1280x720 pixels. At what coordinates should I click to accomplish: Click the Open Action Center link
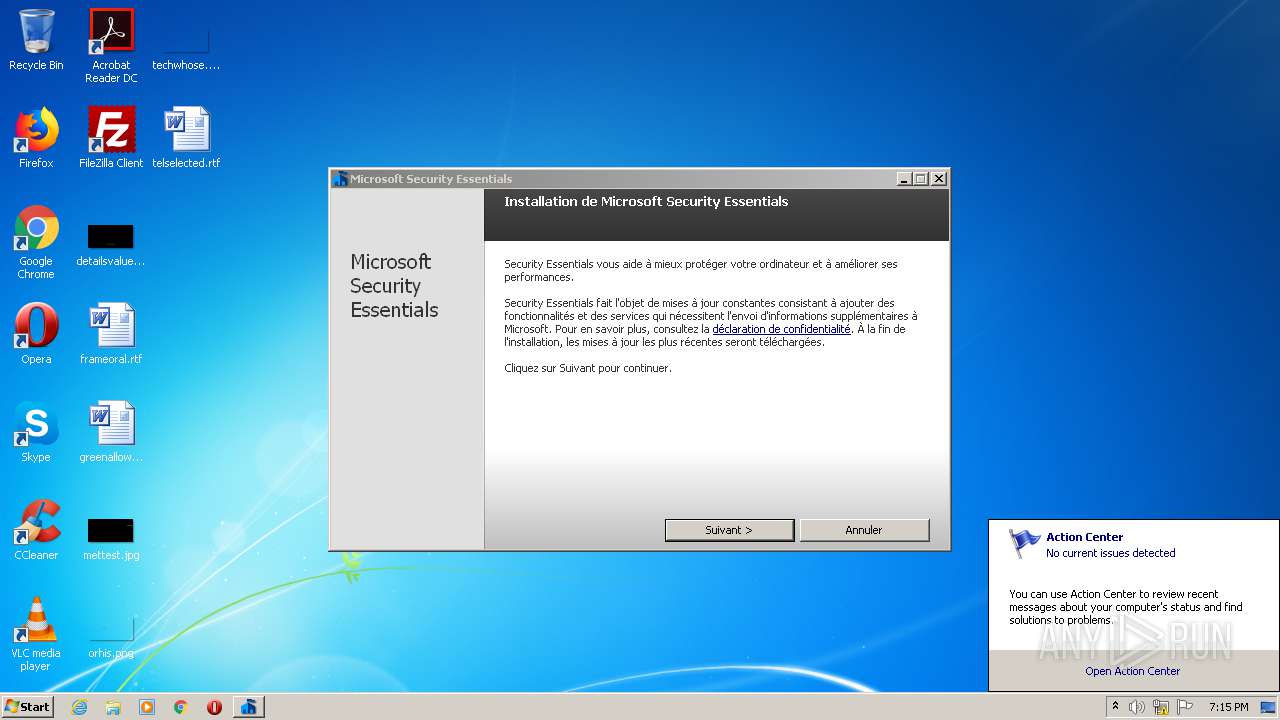pyautogui.click(x=1133, y=671)
